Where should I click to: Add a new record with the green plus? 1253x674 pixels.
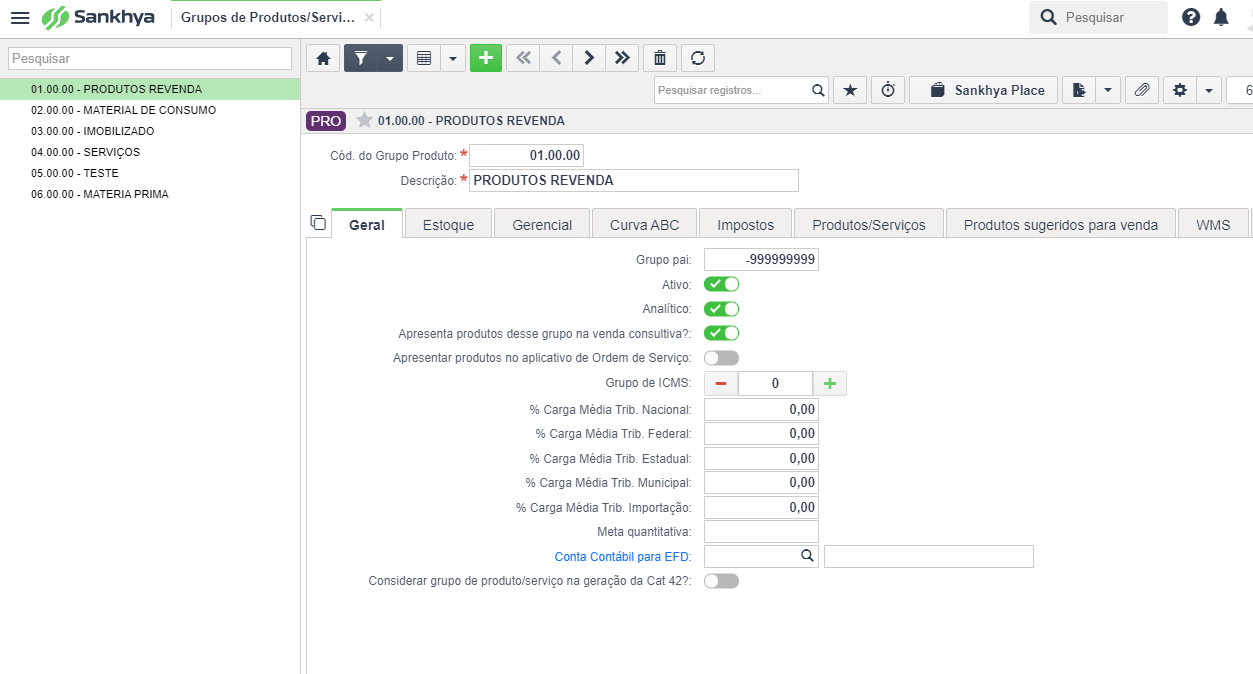pyautogui.click(x=486, y=58)
